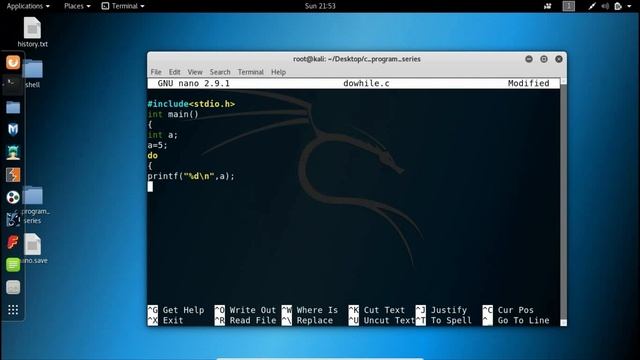
Task: Click '^T To Spell' shortcut label
Action: click(444, 320)
